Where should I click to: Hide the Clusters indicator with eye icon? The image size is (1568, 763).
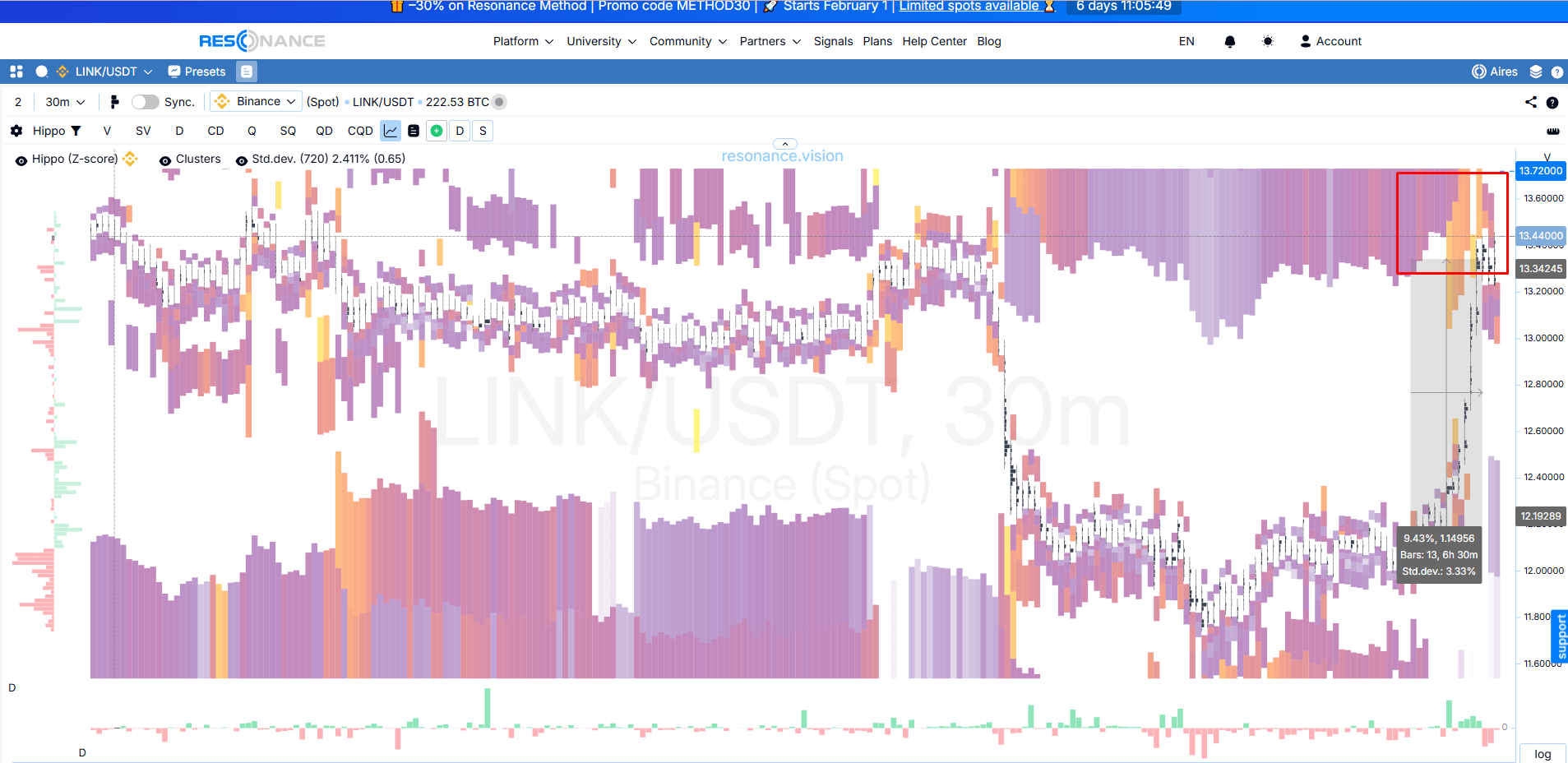click(165, 160)
